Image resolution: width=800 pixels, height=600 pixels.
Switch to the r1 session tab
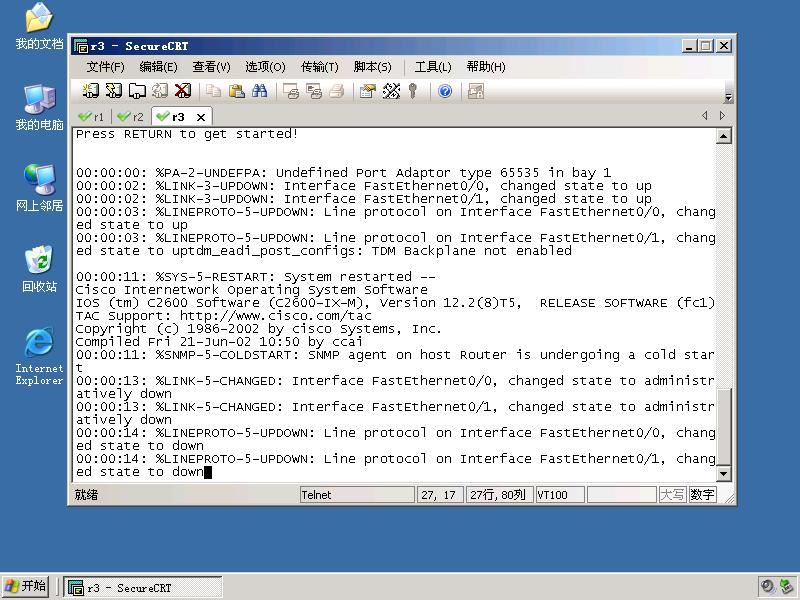point(92,117)
